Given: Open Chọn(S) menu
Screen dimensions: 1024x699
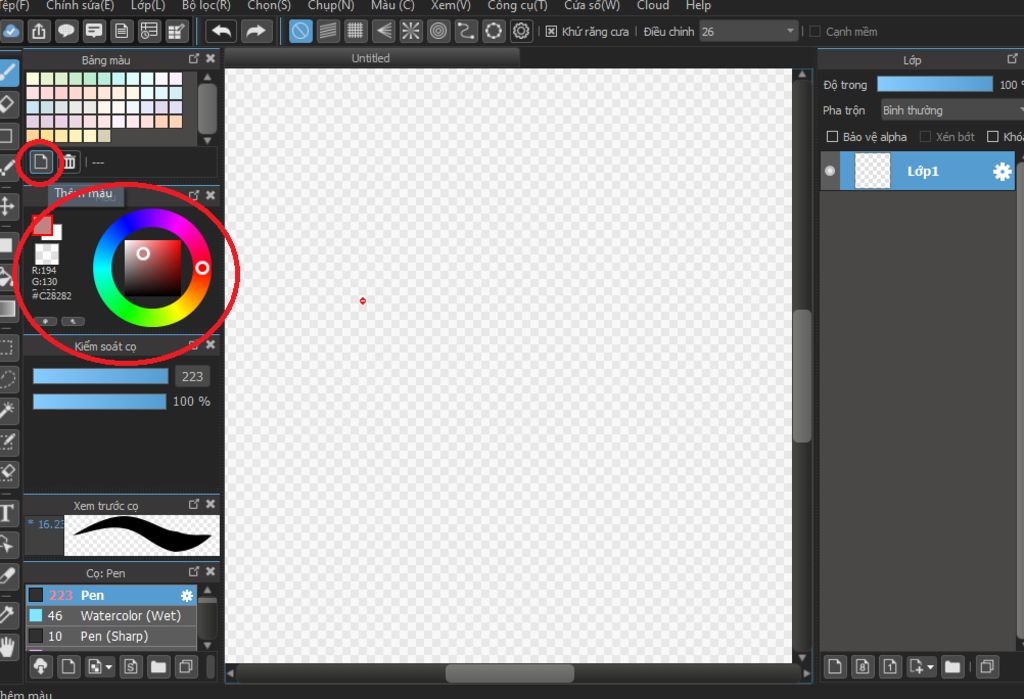Looking at the screenshot, I should [269, 5].
